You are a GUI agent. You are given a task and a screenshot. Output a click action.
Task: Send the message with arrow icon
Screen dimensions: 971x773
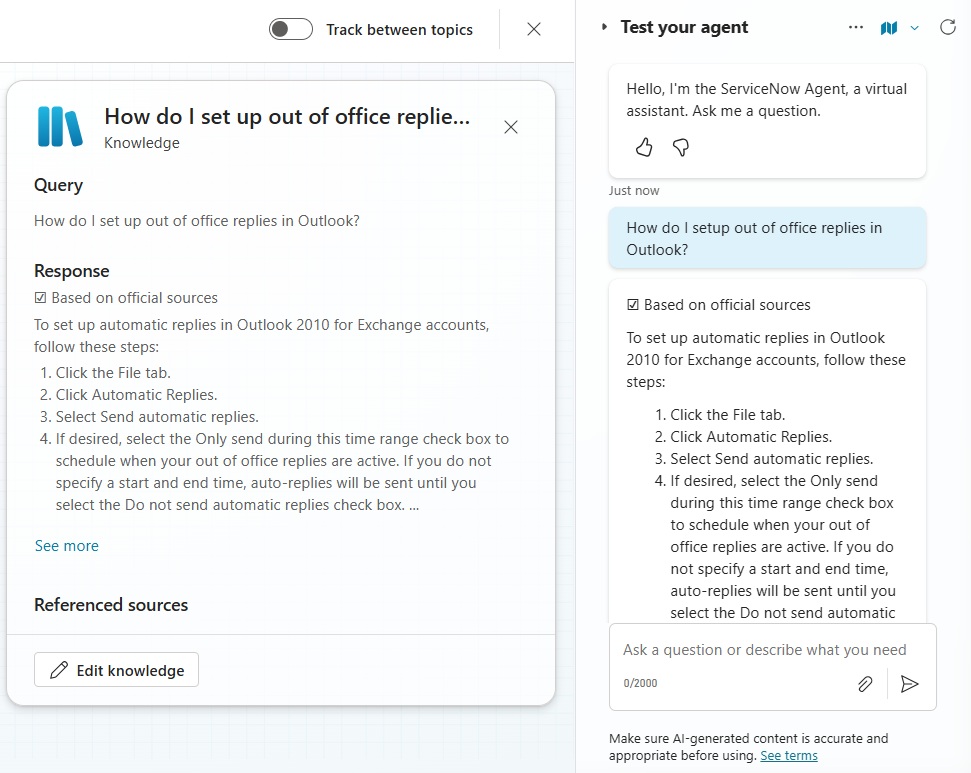pos(909,684)
